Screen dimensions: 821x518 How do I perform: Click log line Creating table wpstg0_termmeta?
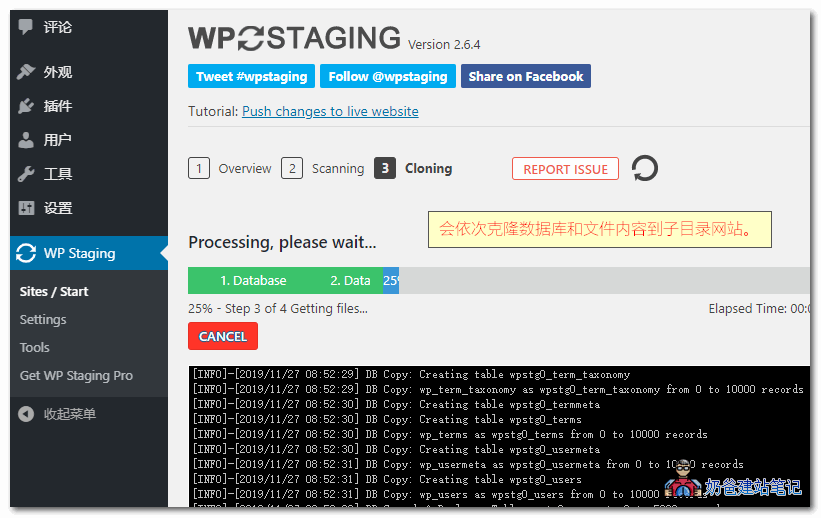(396, 404)
